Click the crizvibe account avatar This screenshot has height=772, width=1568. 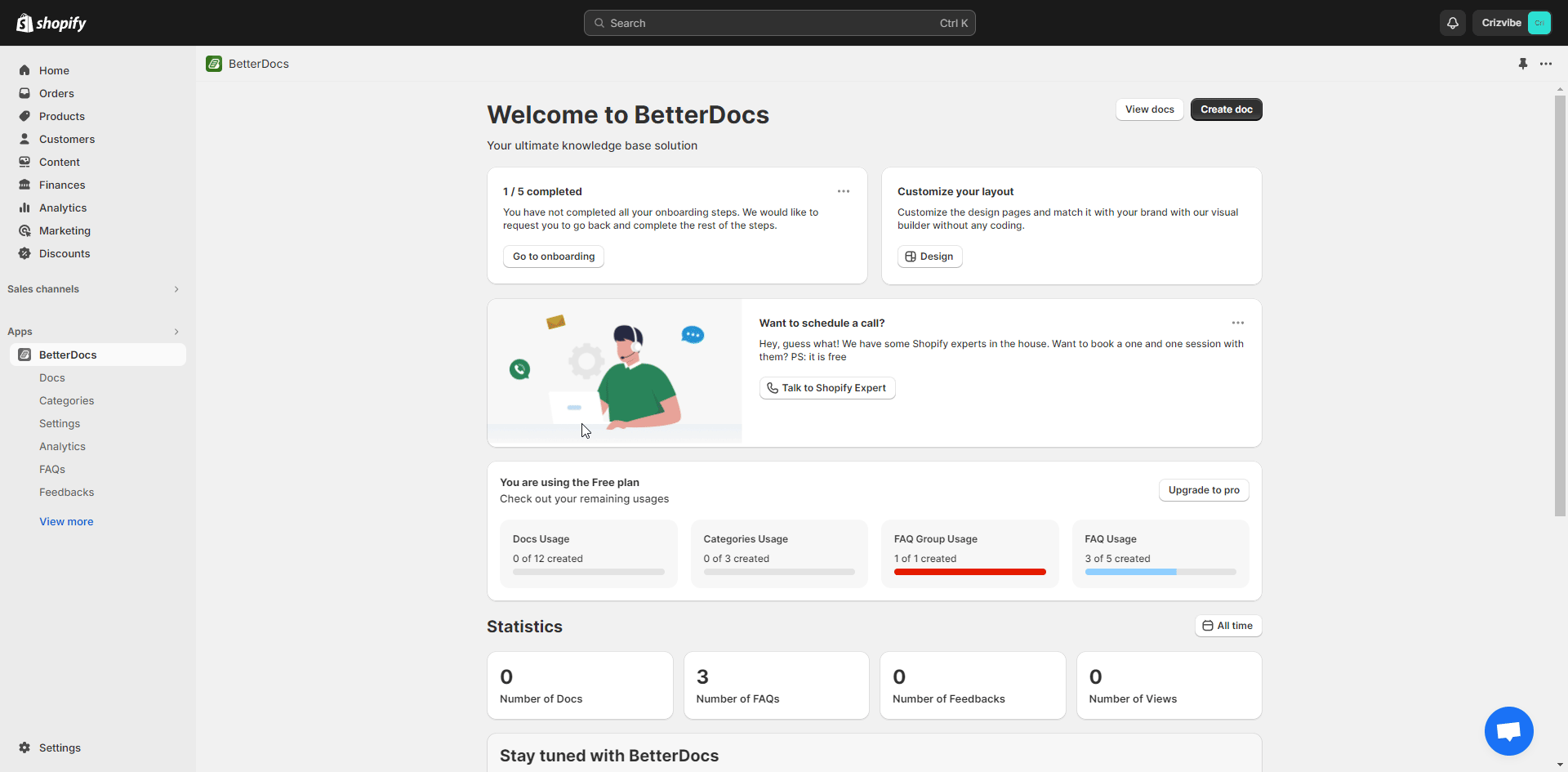[x=1540, y=23]
